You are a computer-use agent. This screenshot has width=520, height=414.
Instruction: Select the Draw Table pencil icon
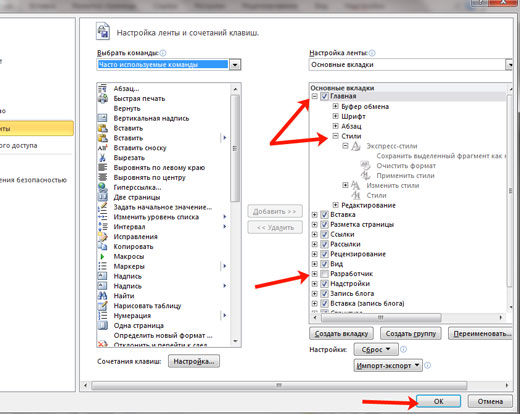[103, 306]
